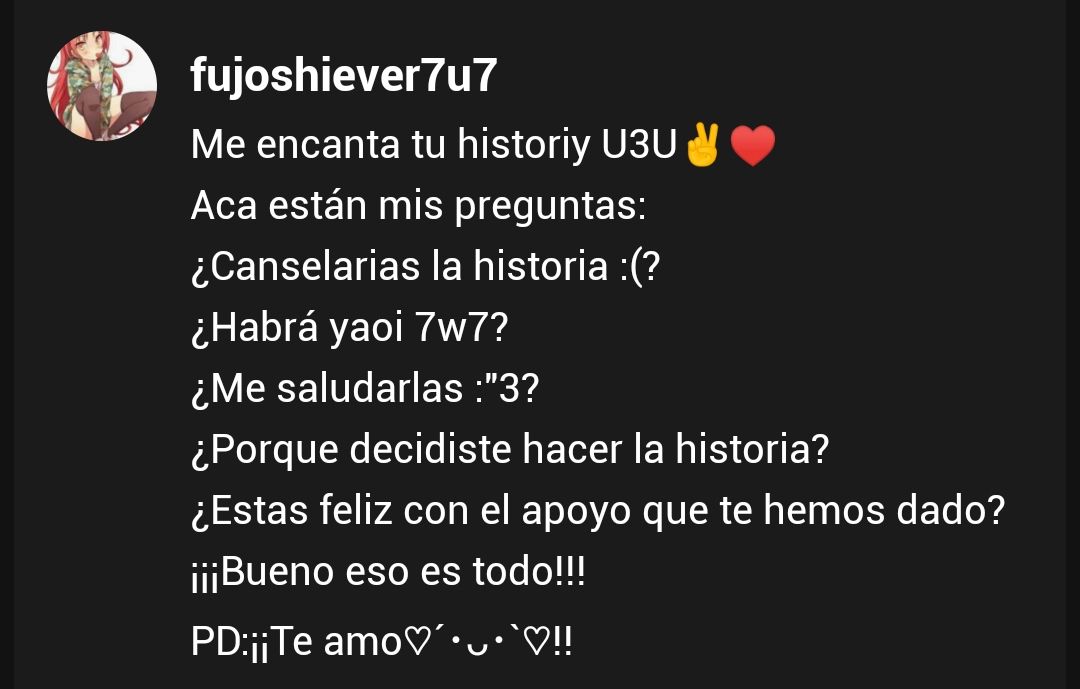Click the question '¿Me saludarlas'
Image resolution: width=1080 pixels, height=689 pixels.
(x=327, y=388)
